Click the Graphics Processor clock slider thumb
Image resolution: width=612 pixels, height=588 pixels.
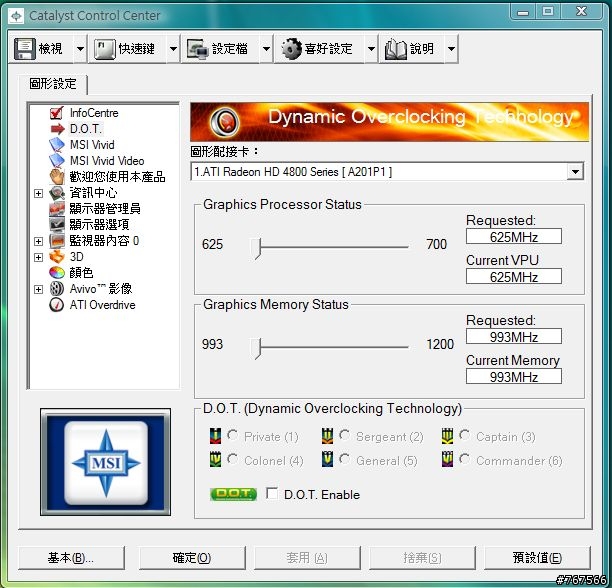click(x=256, y=248)
